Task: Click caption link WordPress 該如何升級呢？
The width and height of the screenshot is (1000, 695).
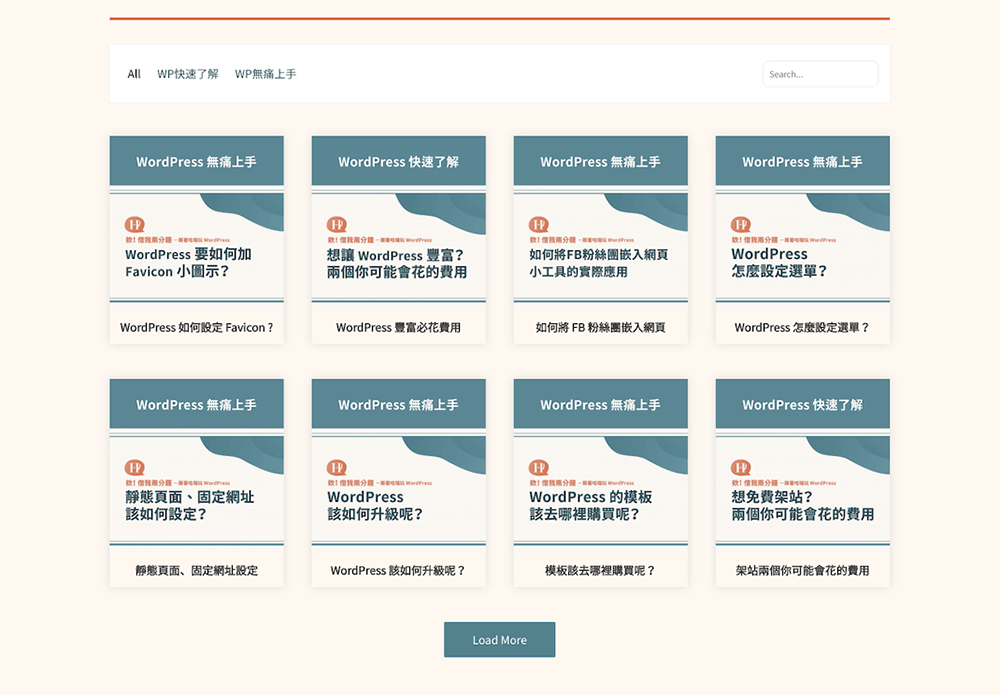Action: [x=399, y=571]
